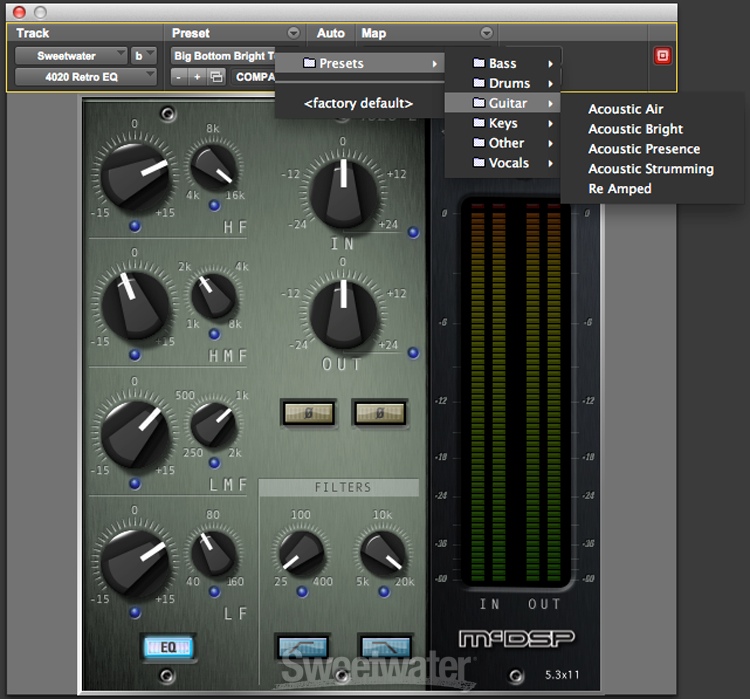Toggle the high-pass filter button
Viewport: 750px width, 699px height.
pos(302,647)
